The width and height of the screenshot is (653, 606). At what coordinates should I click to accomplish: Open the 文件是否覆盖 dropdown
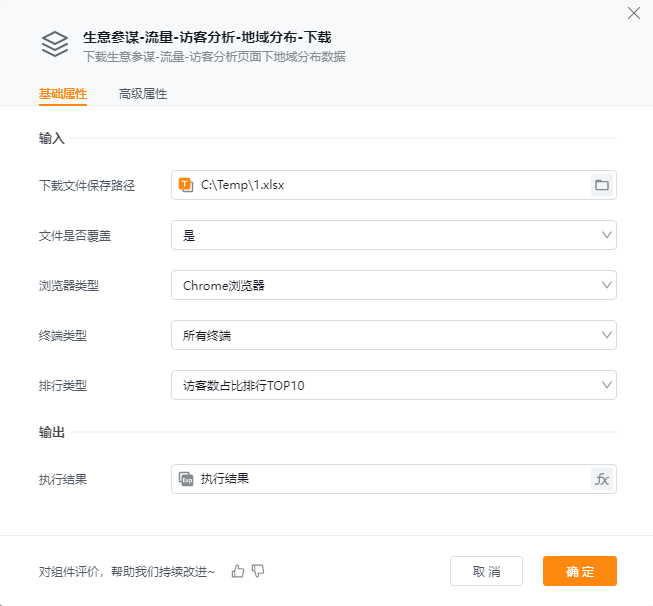coord(393,235)
